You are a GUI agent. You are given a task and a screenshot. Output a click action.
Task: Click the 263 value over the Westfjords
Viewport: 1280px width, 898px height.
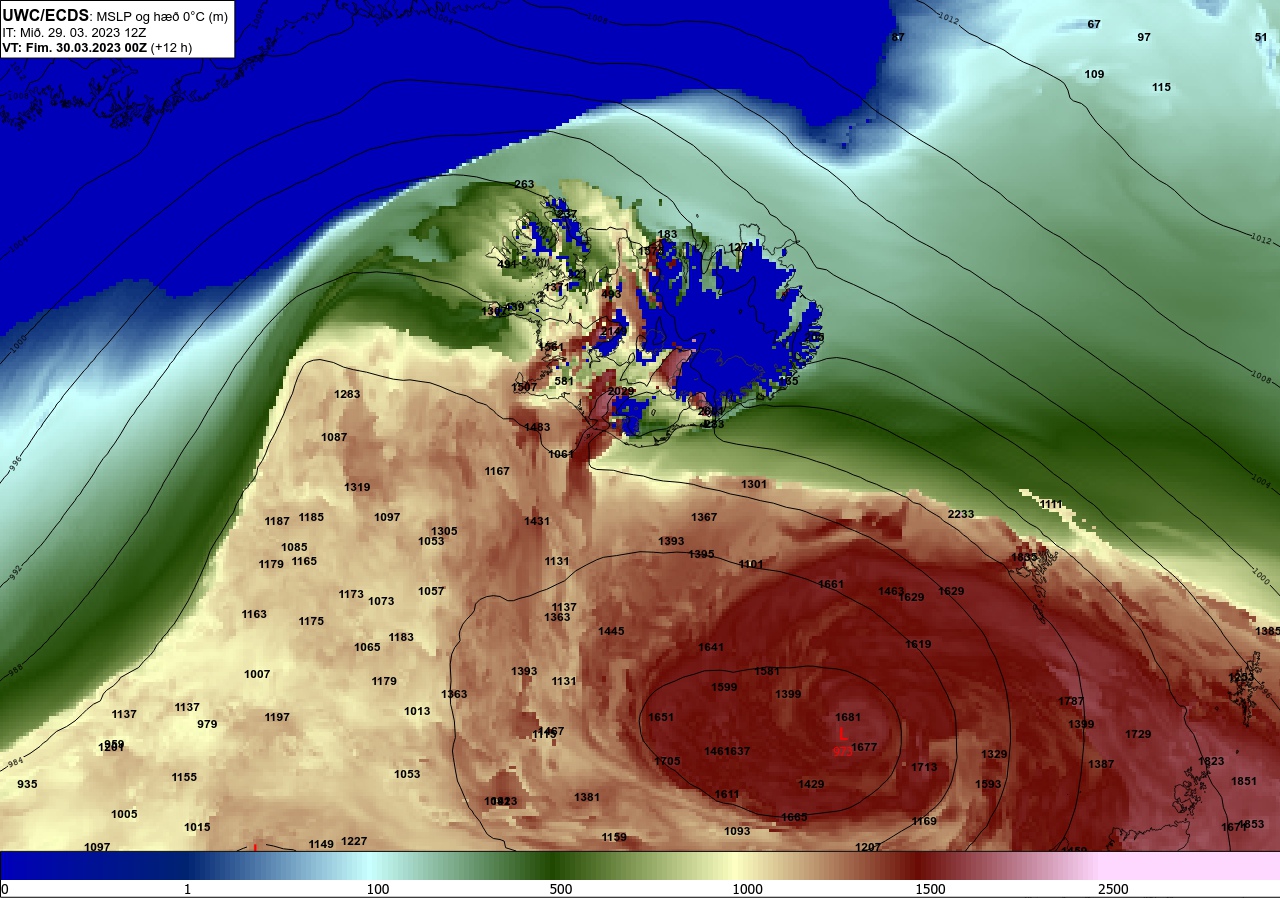click(x=524, y=184)
